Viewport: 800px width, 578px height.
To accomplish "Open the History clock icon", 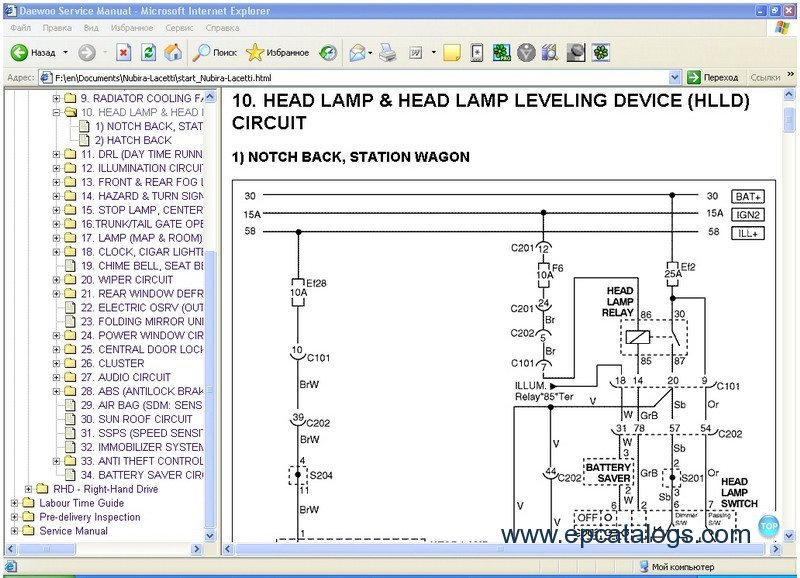I will (328, 52).
